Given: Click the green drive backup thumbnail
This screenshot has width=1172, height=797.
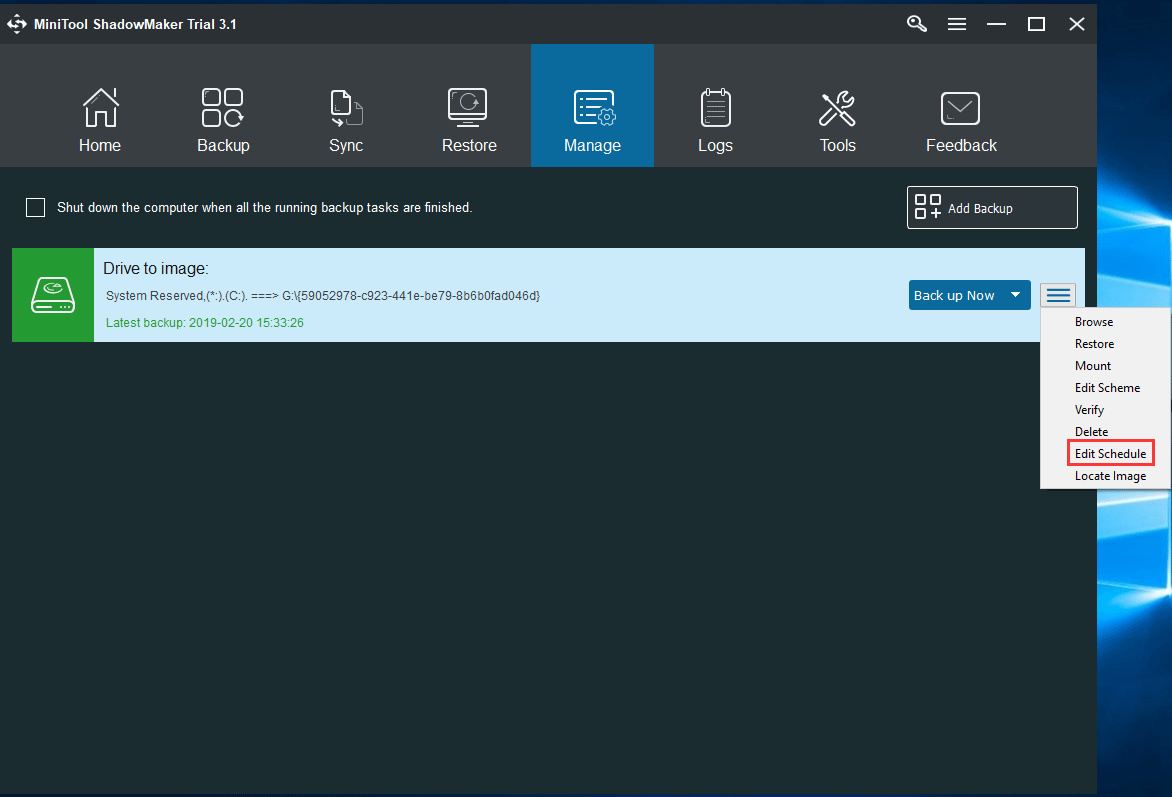Looking at the screenshot, I should click(x=52, y=294).
